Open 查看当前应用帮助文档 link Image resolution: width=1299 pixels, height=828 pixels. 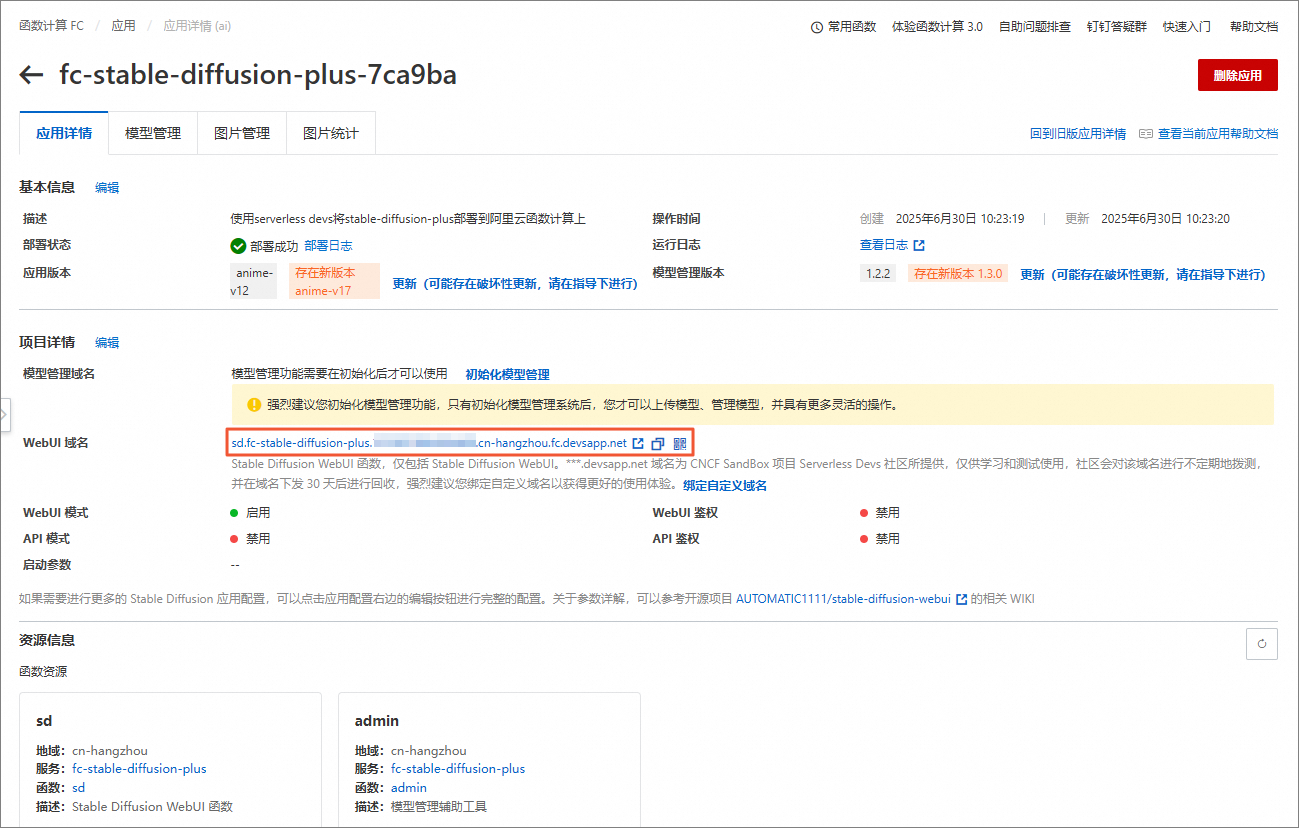(1218, 133)
